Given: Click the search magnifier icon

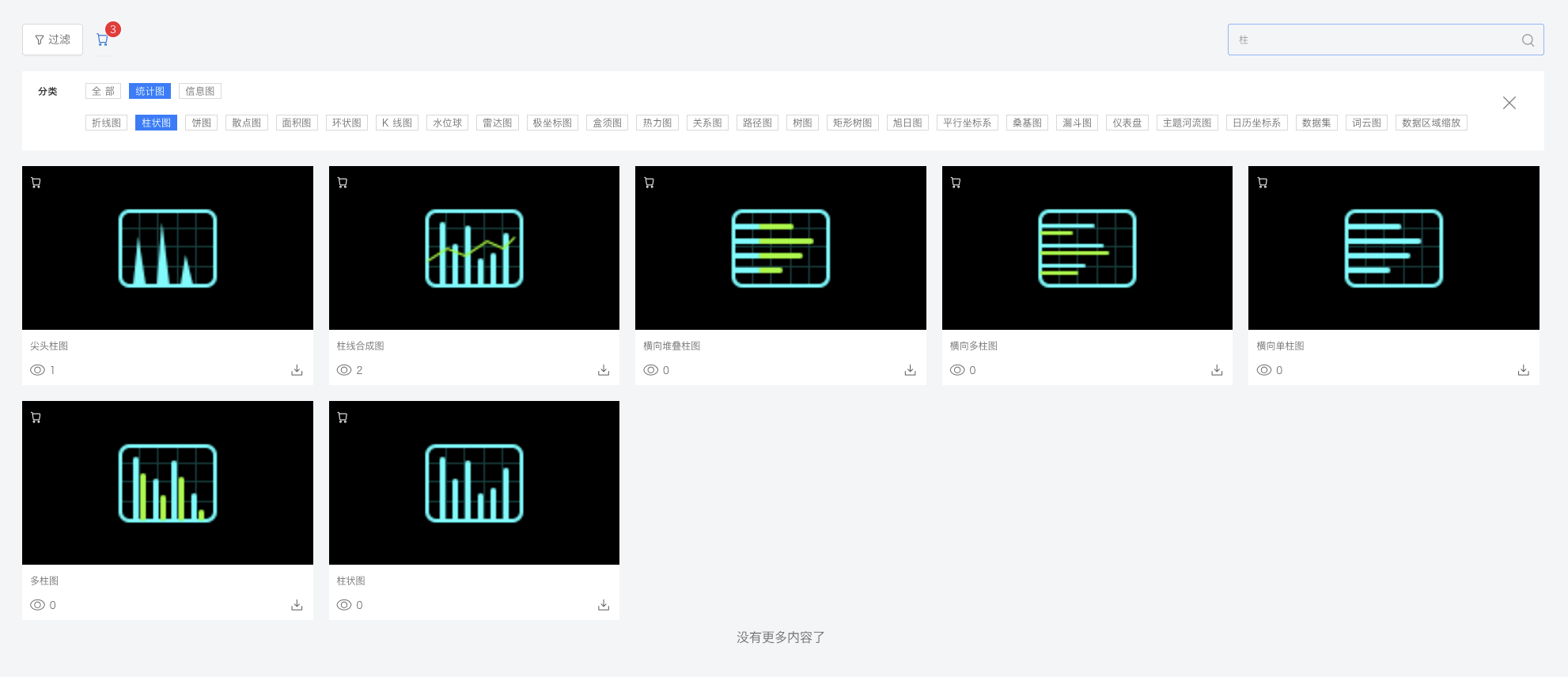Looking at the screenshot, I should tap(1528, 40).
